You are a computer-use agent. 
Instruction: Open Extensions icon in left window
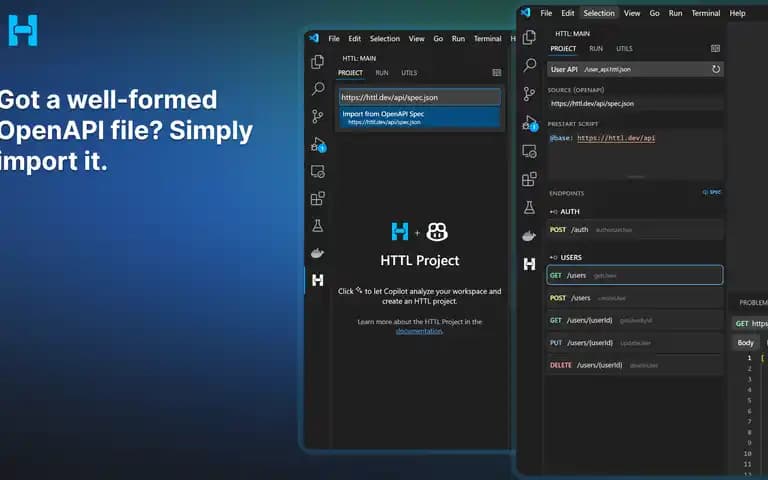pos(317,198)
